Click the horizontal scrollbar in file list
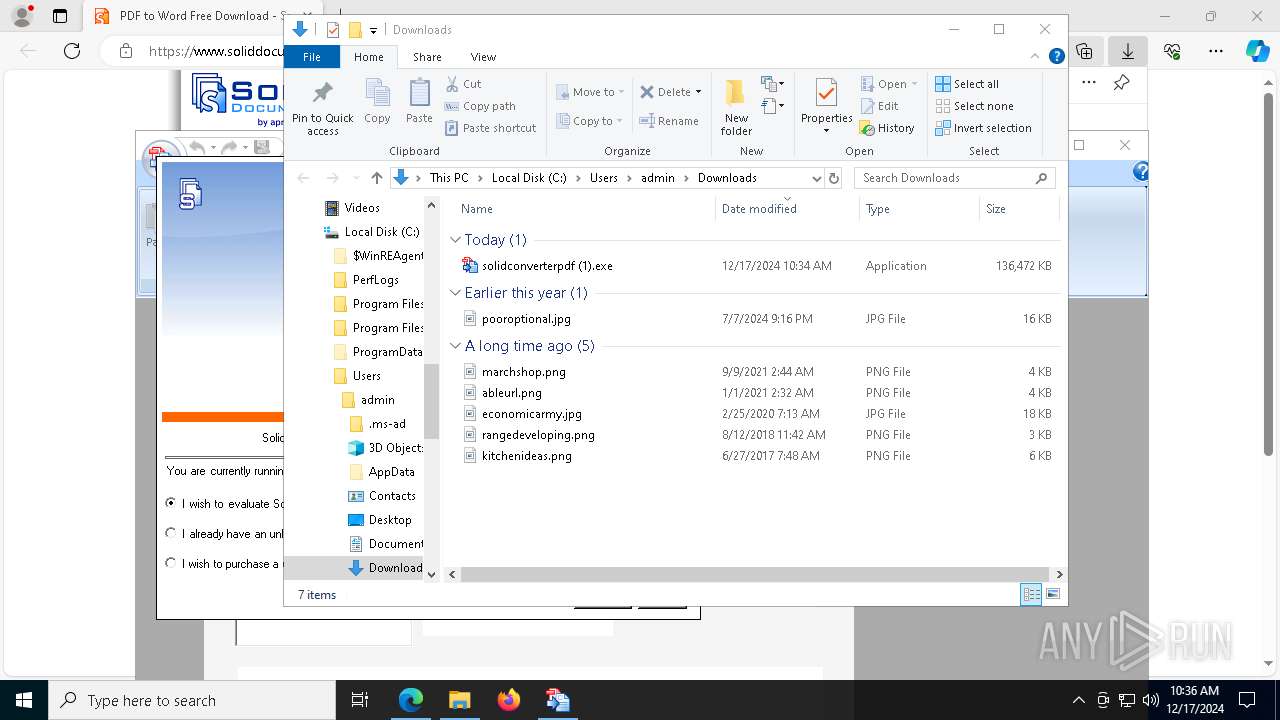Screen dimensions: 1280x720 [755, 574]
